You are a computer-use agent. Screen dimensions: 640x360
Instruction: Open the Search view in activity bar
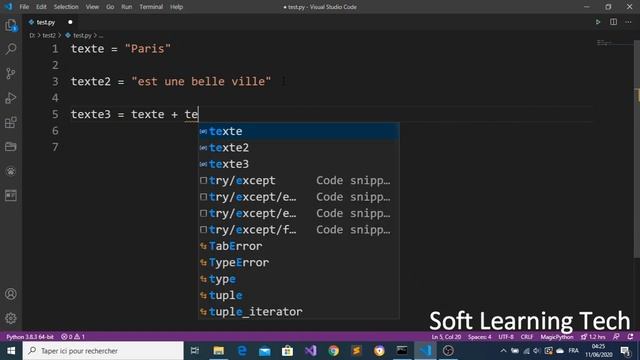coord(11,49)
